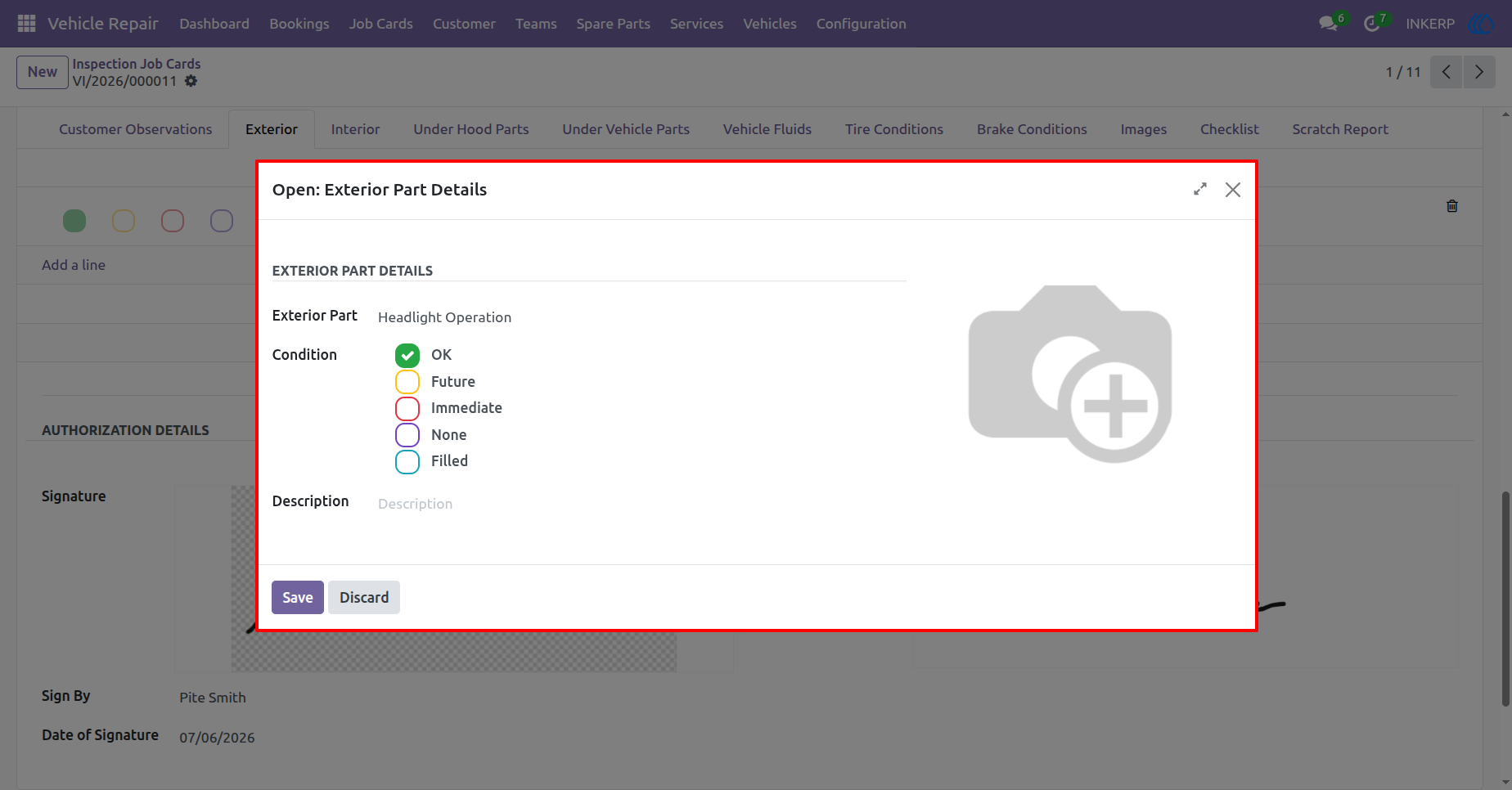Switch to Customer Observations tab
1512x790 pixels.
pos(135,129)
